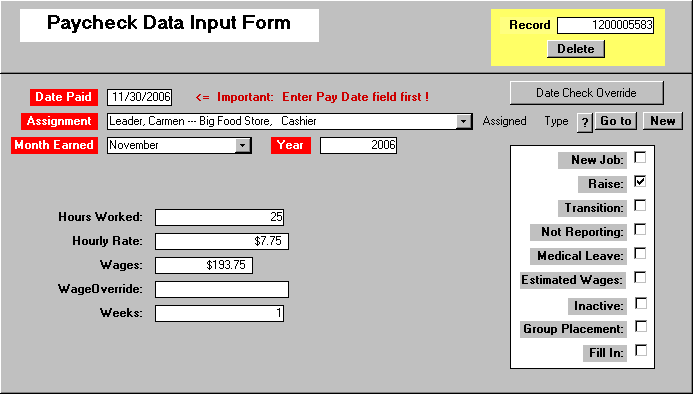The image size is (693, 394).
Task: Click the Type label text
Action: click(x=556, y=121)
